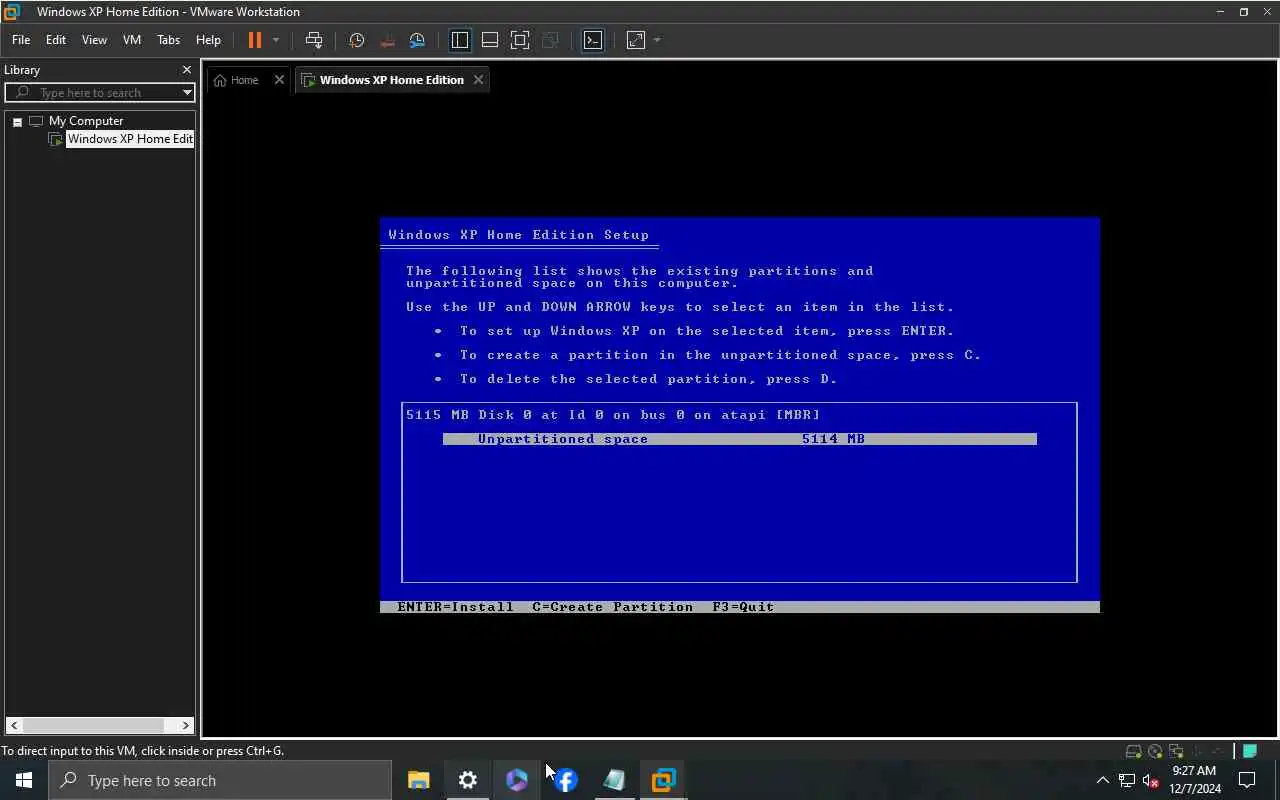This screenshot has width=1280, height=800.
Task: Toggle the Show Library sidebar icon
Action: click(x=460, y=40)
